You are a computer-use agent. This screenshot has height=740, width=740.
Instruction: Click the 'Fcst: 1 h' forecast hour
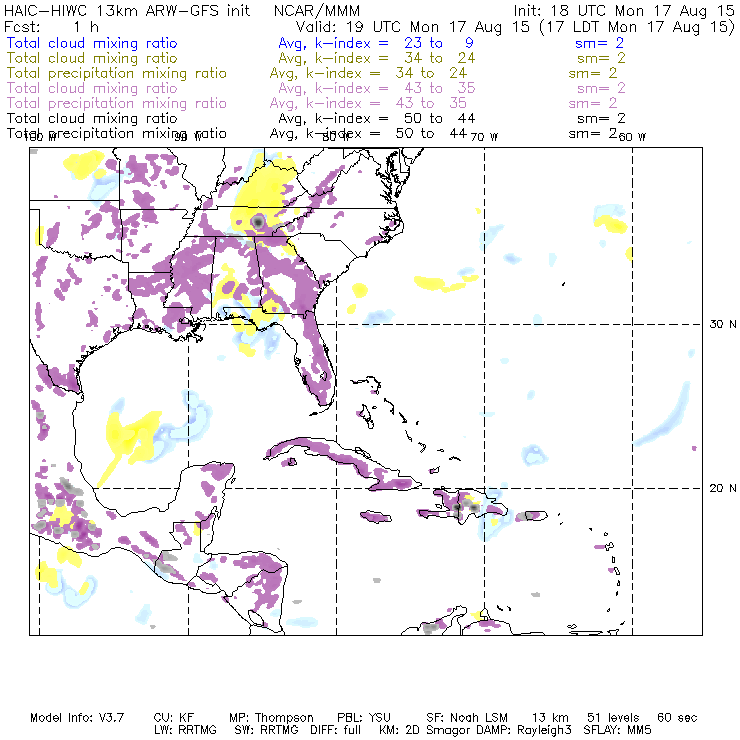click(51, 27)
